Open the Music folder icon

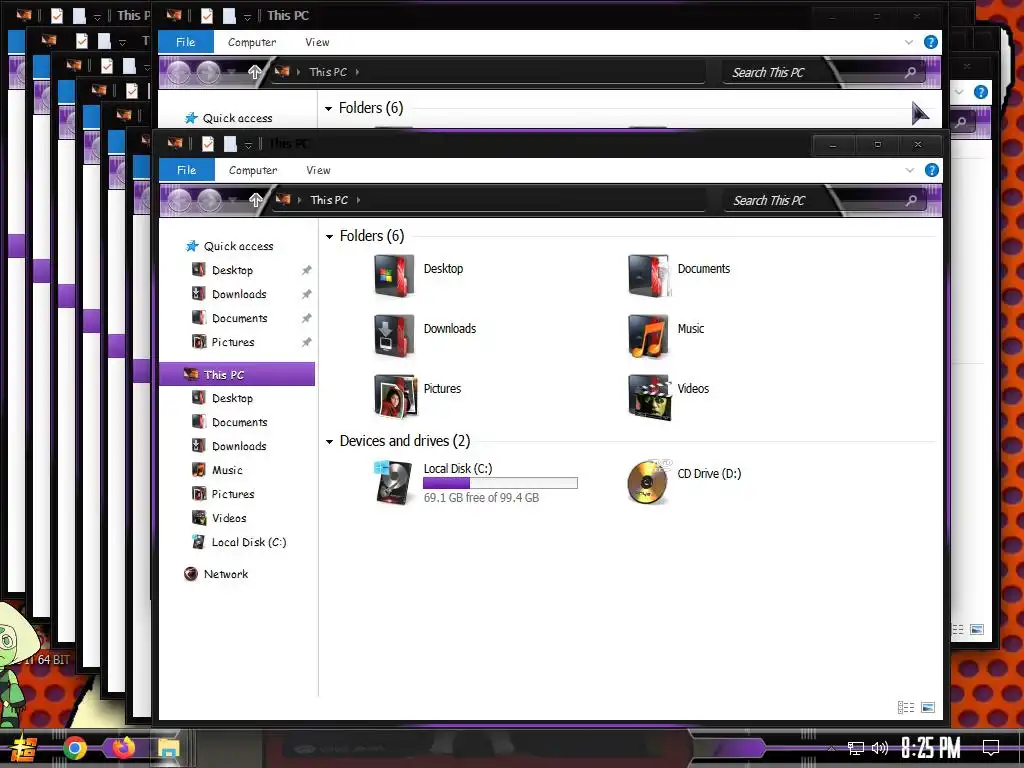(648, 336)
